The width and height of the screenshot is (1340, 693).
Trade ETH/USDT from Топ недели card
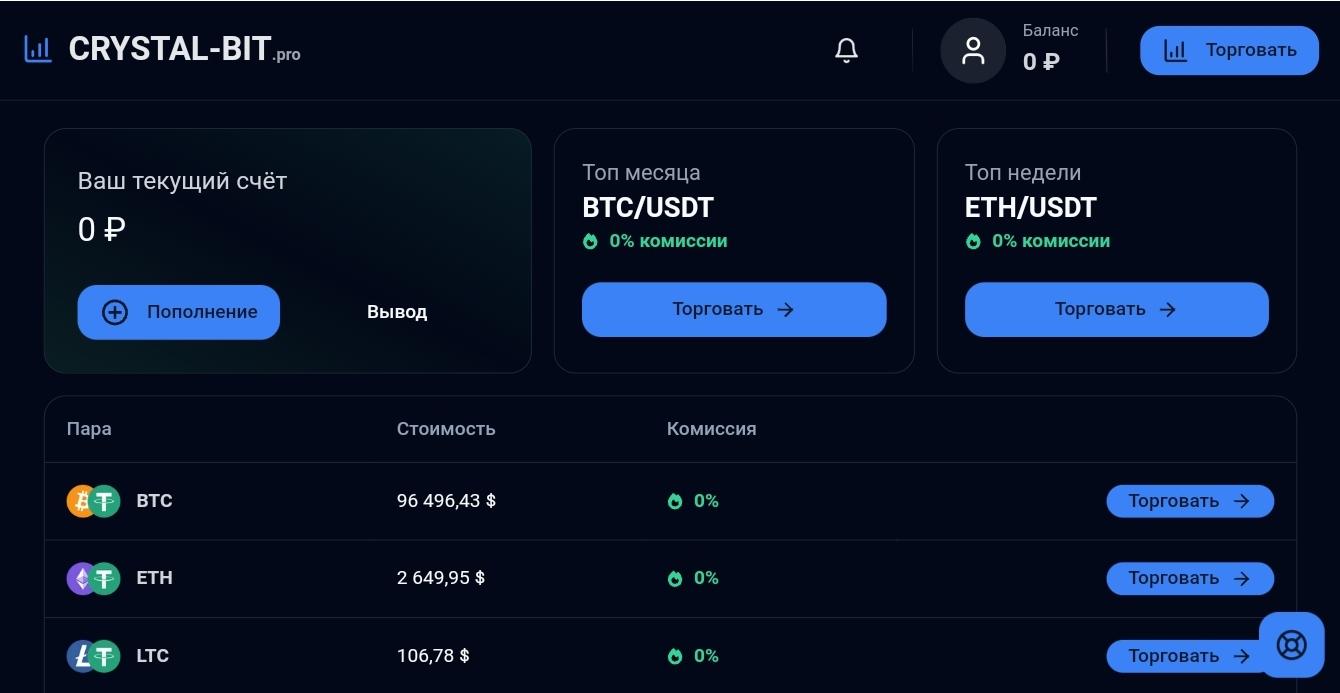1116,309
